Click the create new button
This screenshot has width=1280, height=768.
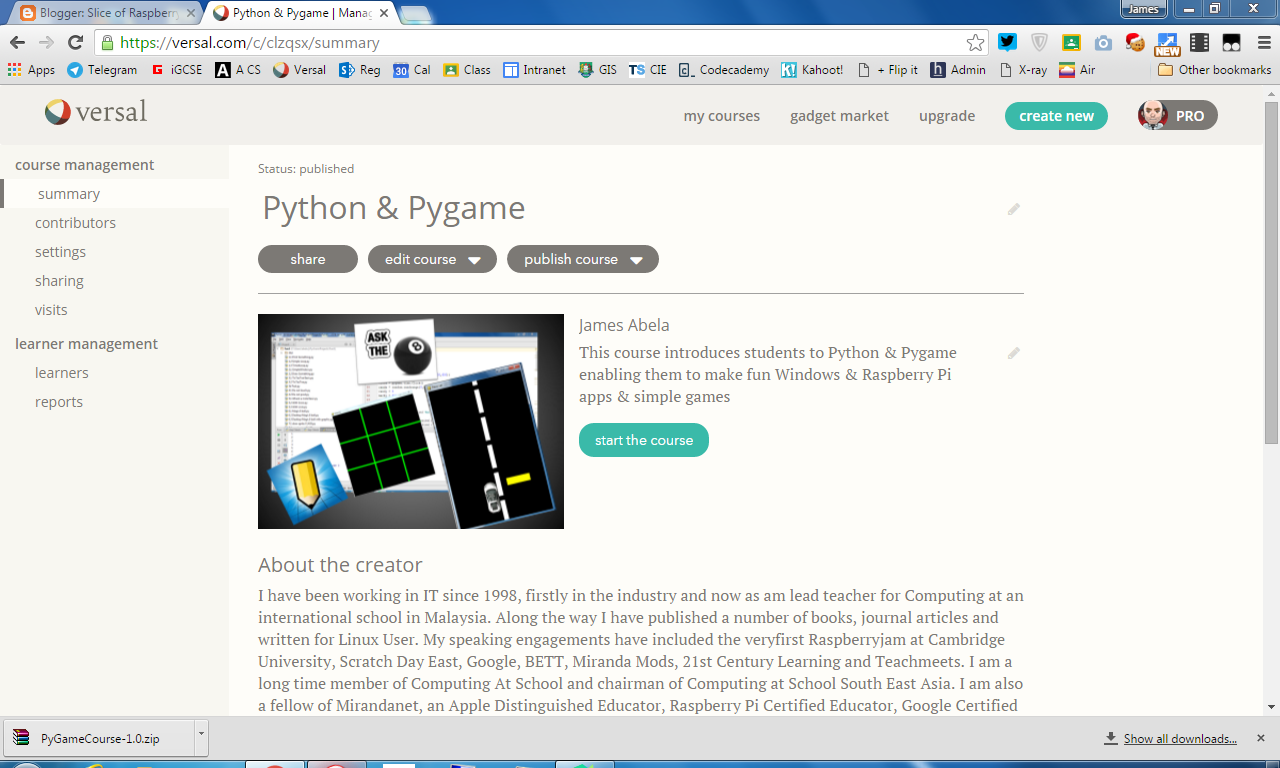click(1056, 116)
